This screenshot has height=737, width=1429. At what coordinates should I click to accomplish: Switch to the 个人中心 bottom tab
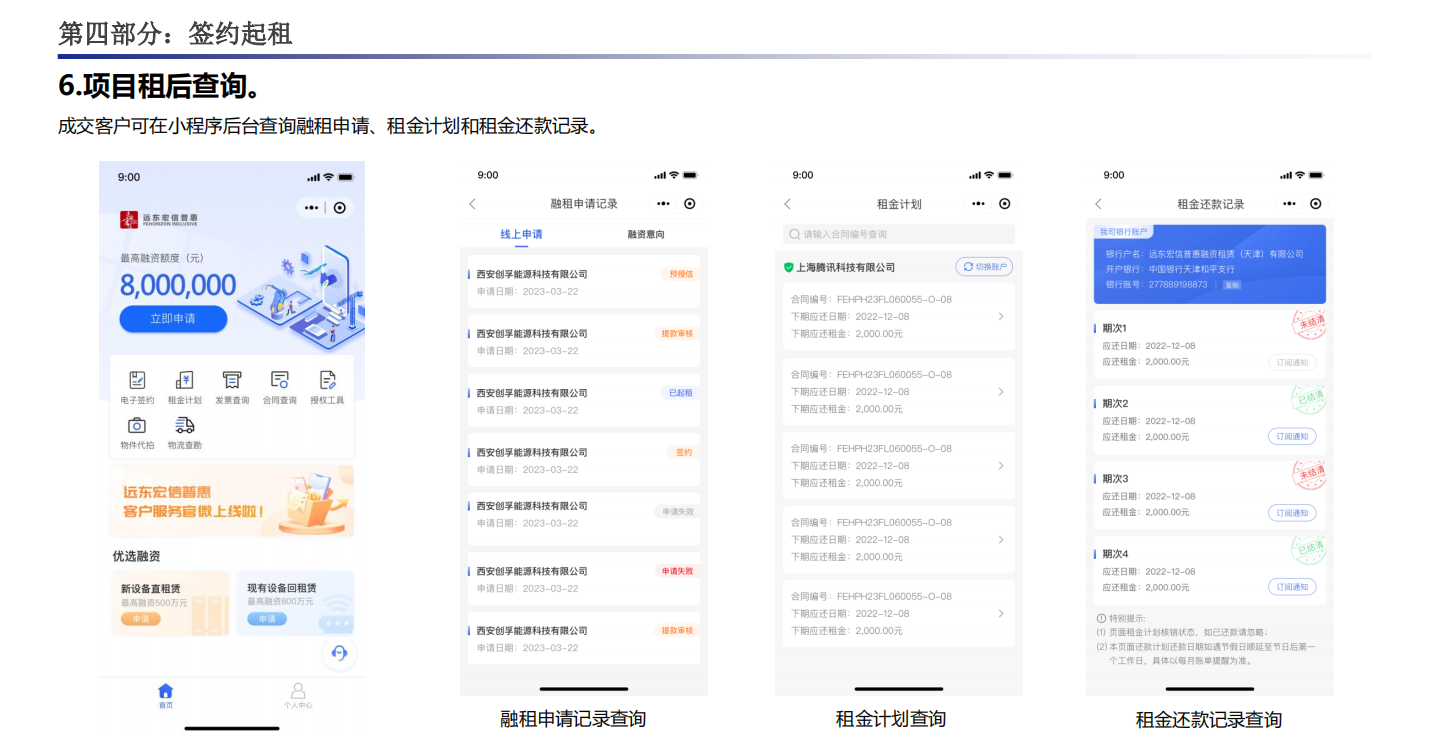[298, 696]
